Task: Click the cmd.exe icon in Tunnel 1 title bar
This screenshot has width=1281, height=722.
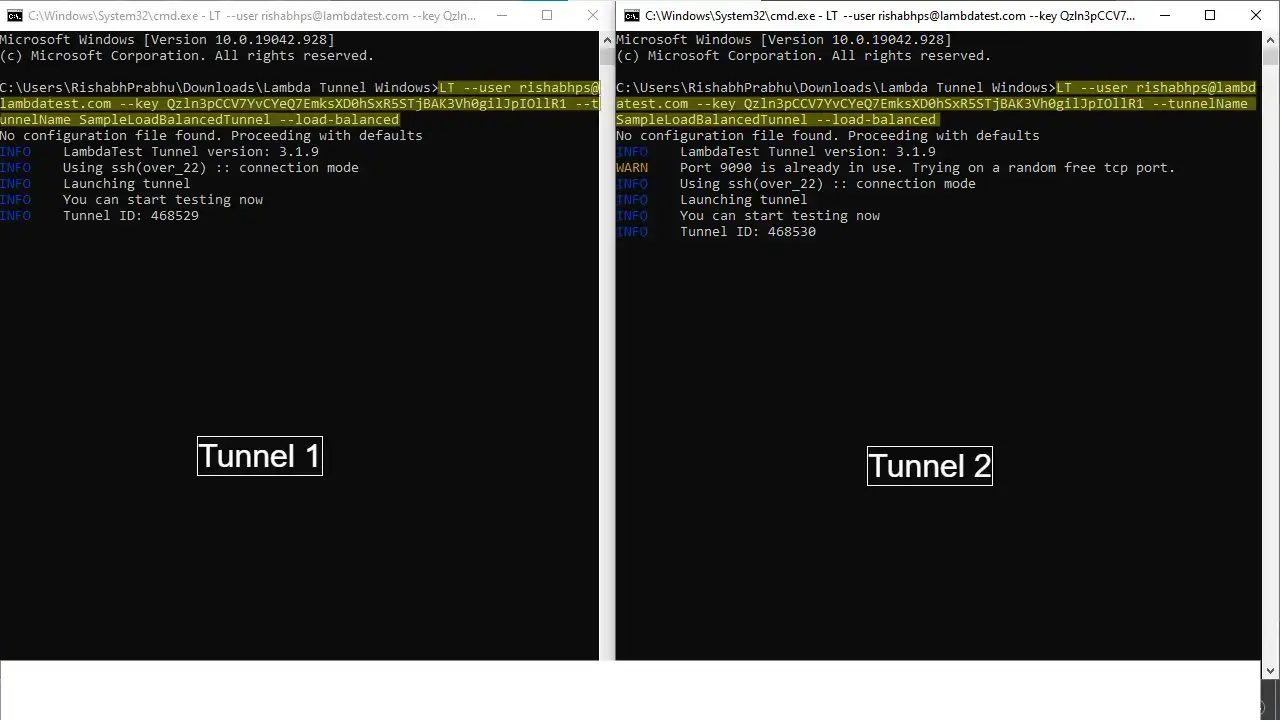Action: click(x=14, y=16)
